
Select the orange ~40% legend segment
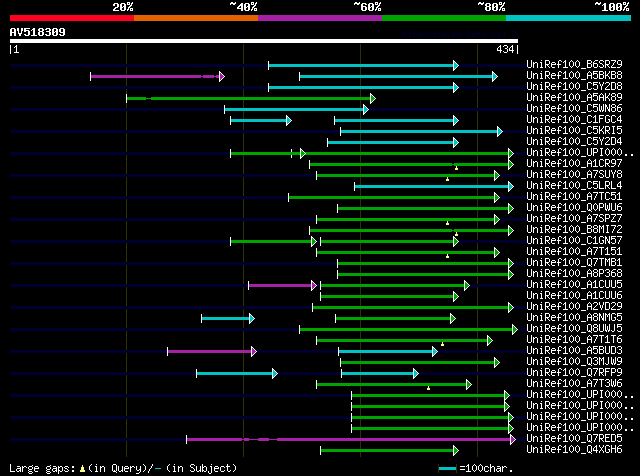pyautogui.click(x=196, y=18)
